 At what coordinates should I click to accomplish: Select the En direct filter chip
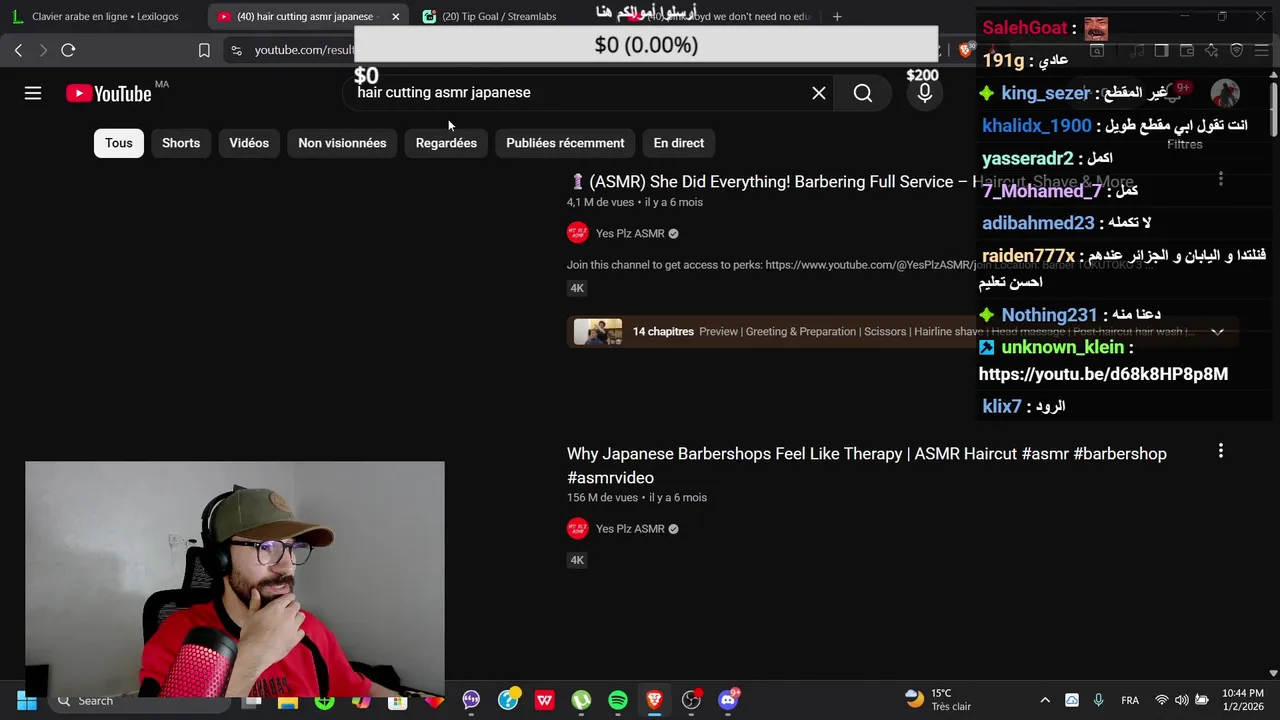tap(679, 143)
